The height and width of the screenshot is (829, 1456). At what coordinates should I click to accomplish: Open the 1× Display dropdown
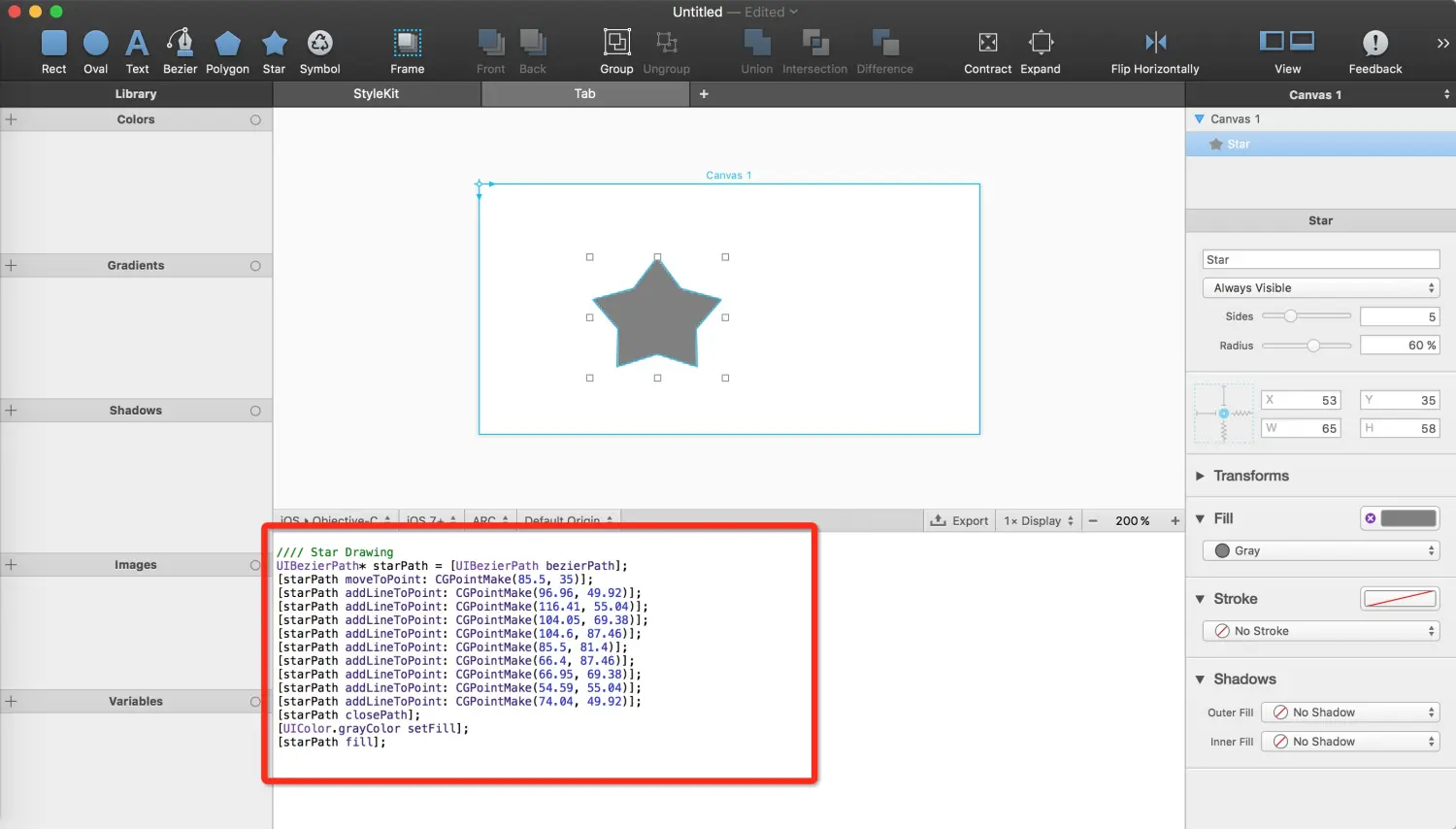point(1039,521)
